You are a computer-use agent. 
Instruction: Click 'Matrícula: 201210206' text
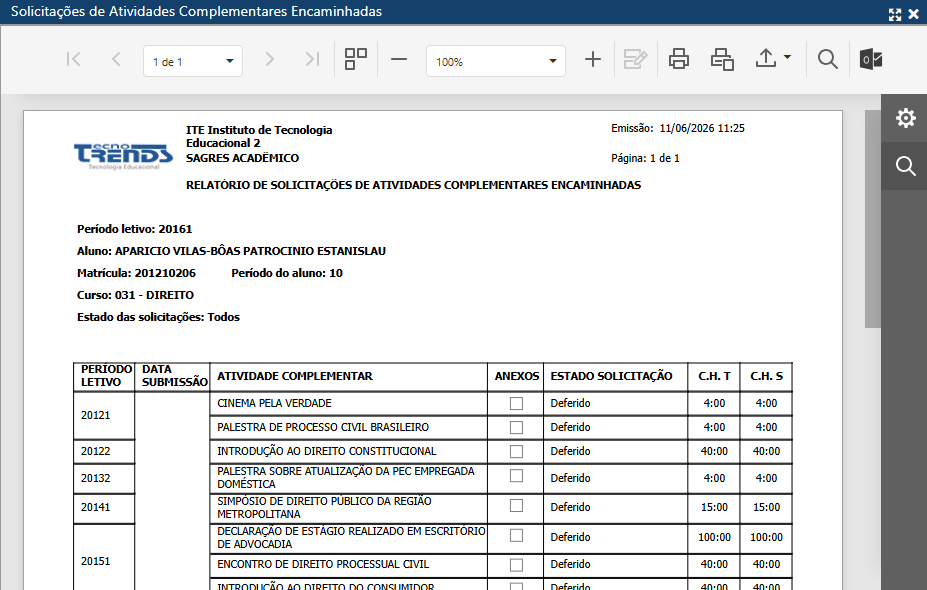[x=136, y=273]
